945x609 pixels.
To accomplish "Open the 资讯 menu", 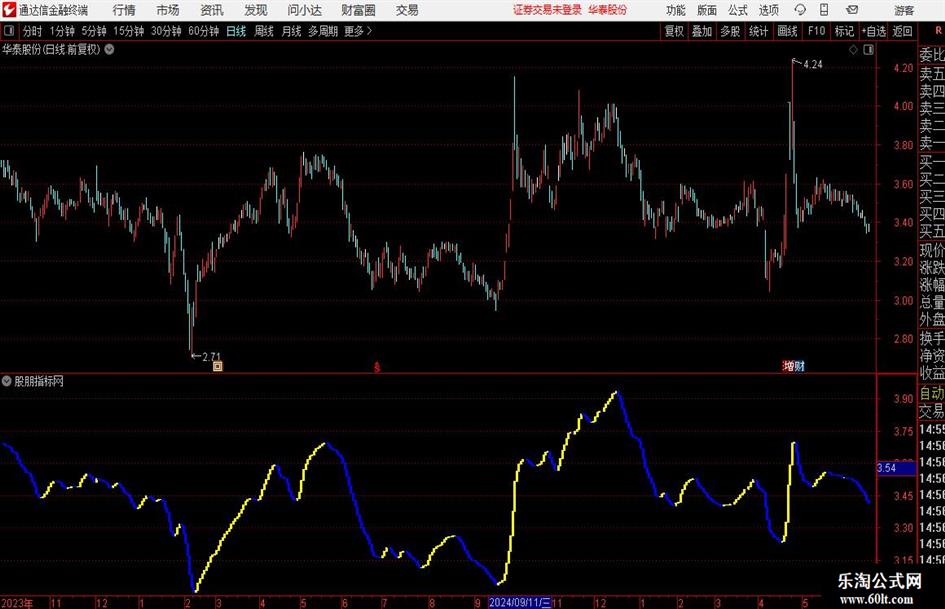I will click(212, 10).
